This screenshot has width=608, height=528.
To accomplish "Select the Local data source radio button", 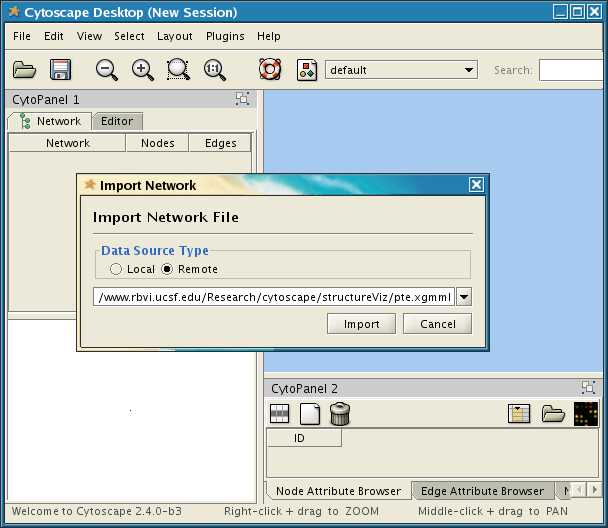I will tap(116, 269).
